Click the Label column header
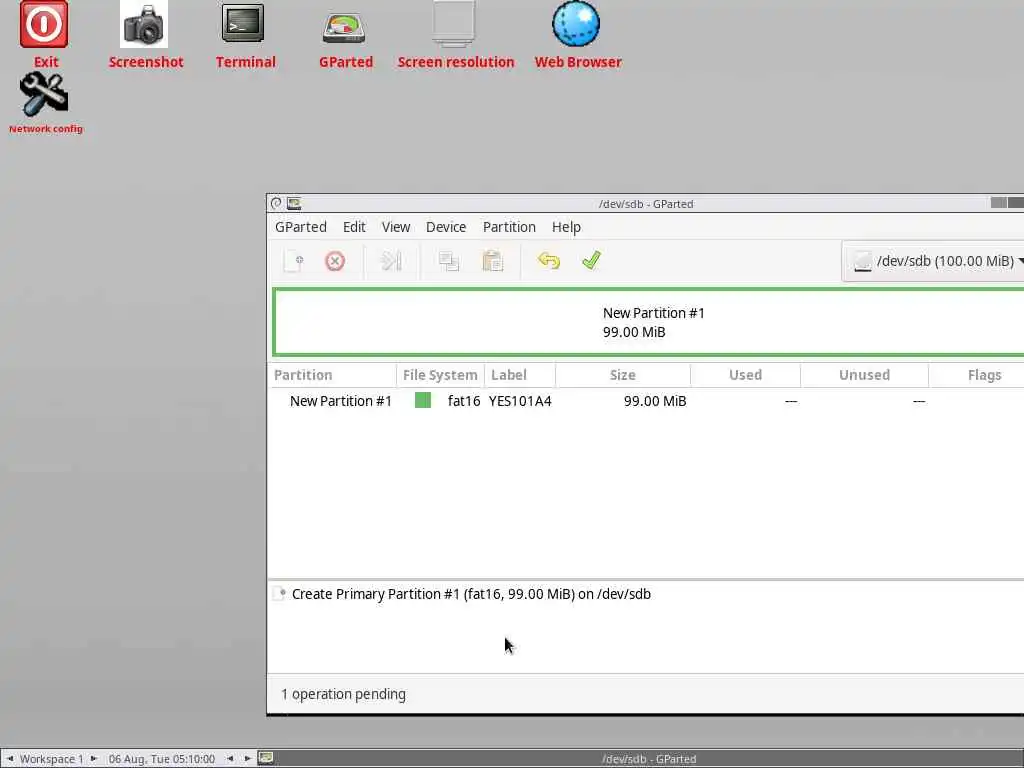Image resolution: width=1024 pixels, height=768 pixels. 520,375
